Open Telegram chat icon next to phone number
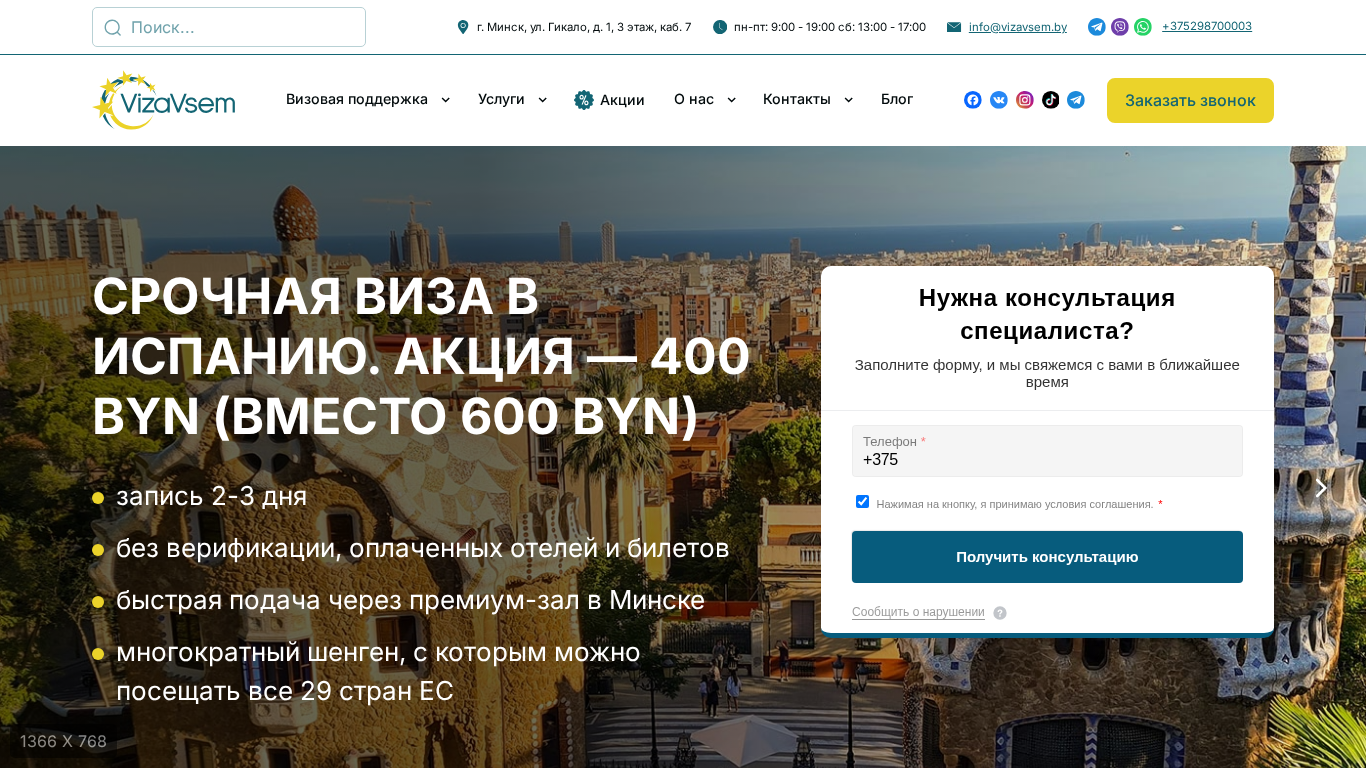This screenshot has width=1366, height=768. coord(1097,27)
